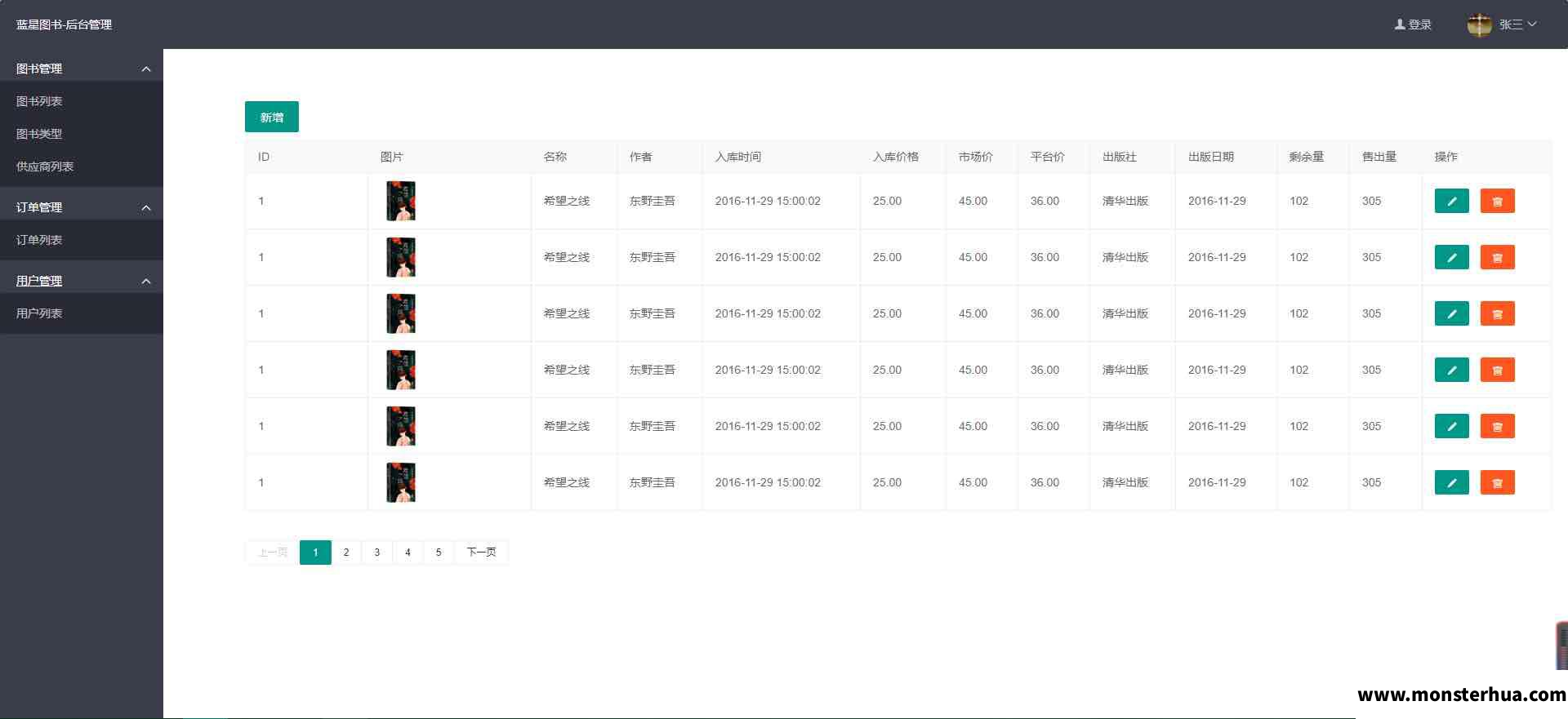The height and width of the screenshot is (719, 1568).
Task: Click book cover thumbnail in fifth row
Action: coord(401,426)
